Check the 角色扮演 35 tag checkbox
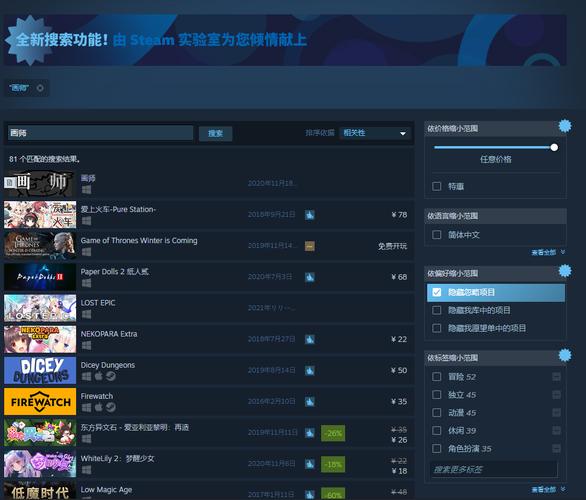Image resolution: width=586 pixels, height=500 pixels. tap(436, 448)
